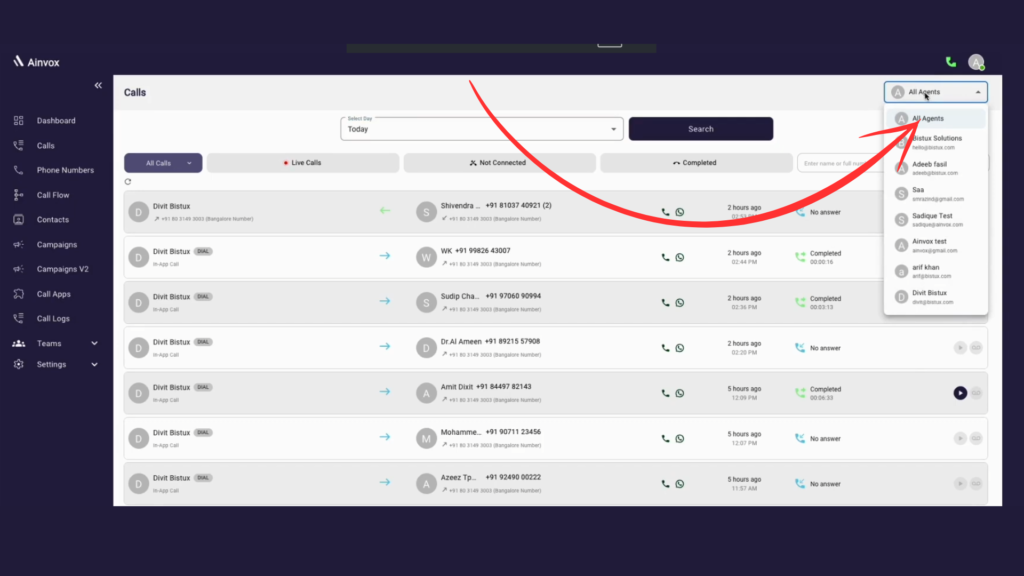Click the Search button
Screen dimensions: 1024x576
click(701, 129)
